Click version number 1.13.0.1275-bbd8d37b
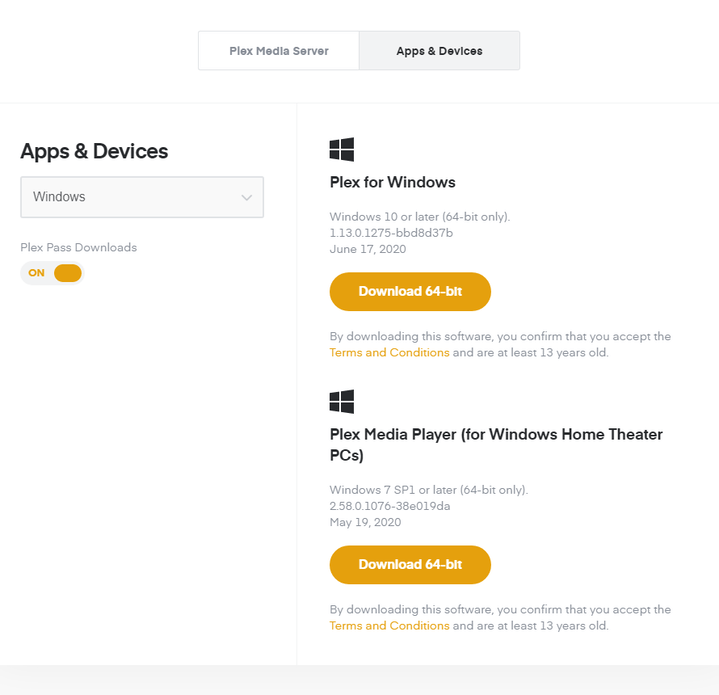This screenshot has width=719, height=695. pos(391,233)
